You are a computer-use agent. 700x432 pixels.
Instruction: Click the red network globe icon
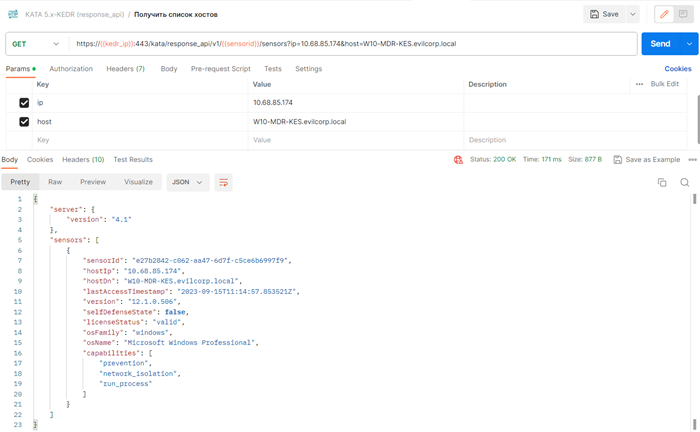(458, 160)
